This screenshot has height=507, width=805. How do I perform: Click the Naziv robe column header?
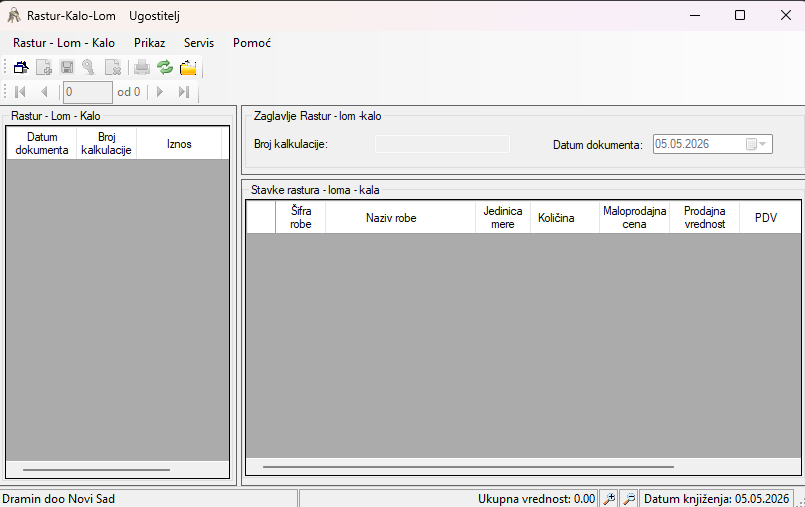pos(400,218)
